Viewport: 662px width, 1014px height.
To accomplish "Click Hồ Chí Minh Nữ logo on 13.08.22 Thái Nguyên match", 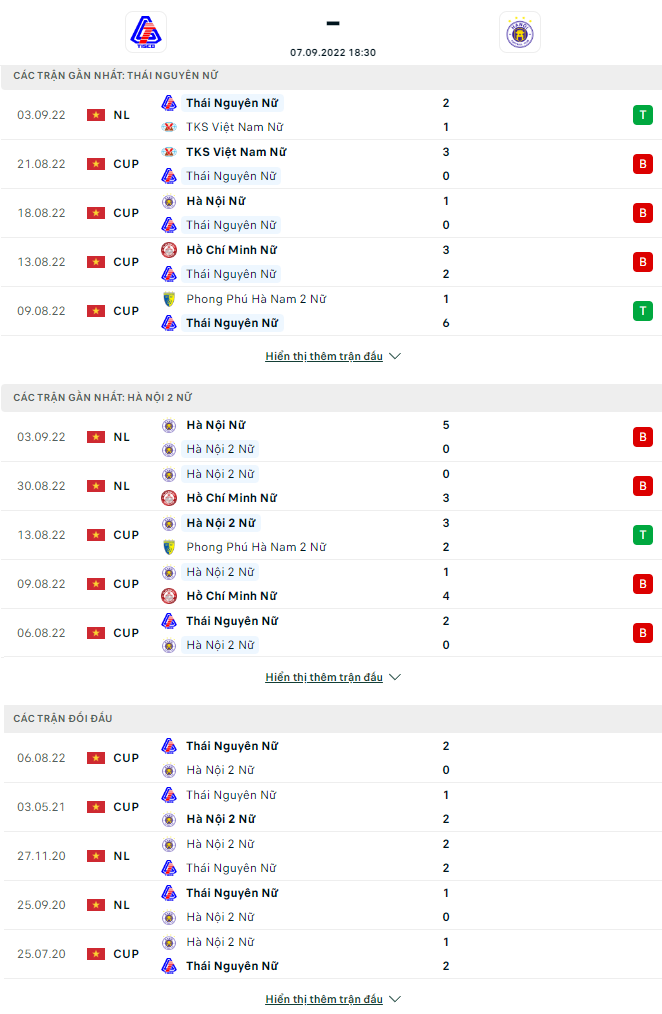I will tap(169, 250).
